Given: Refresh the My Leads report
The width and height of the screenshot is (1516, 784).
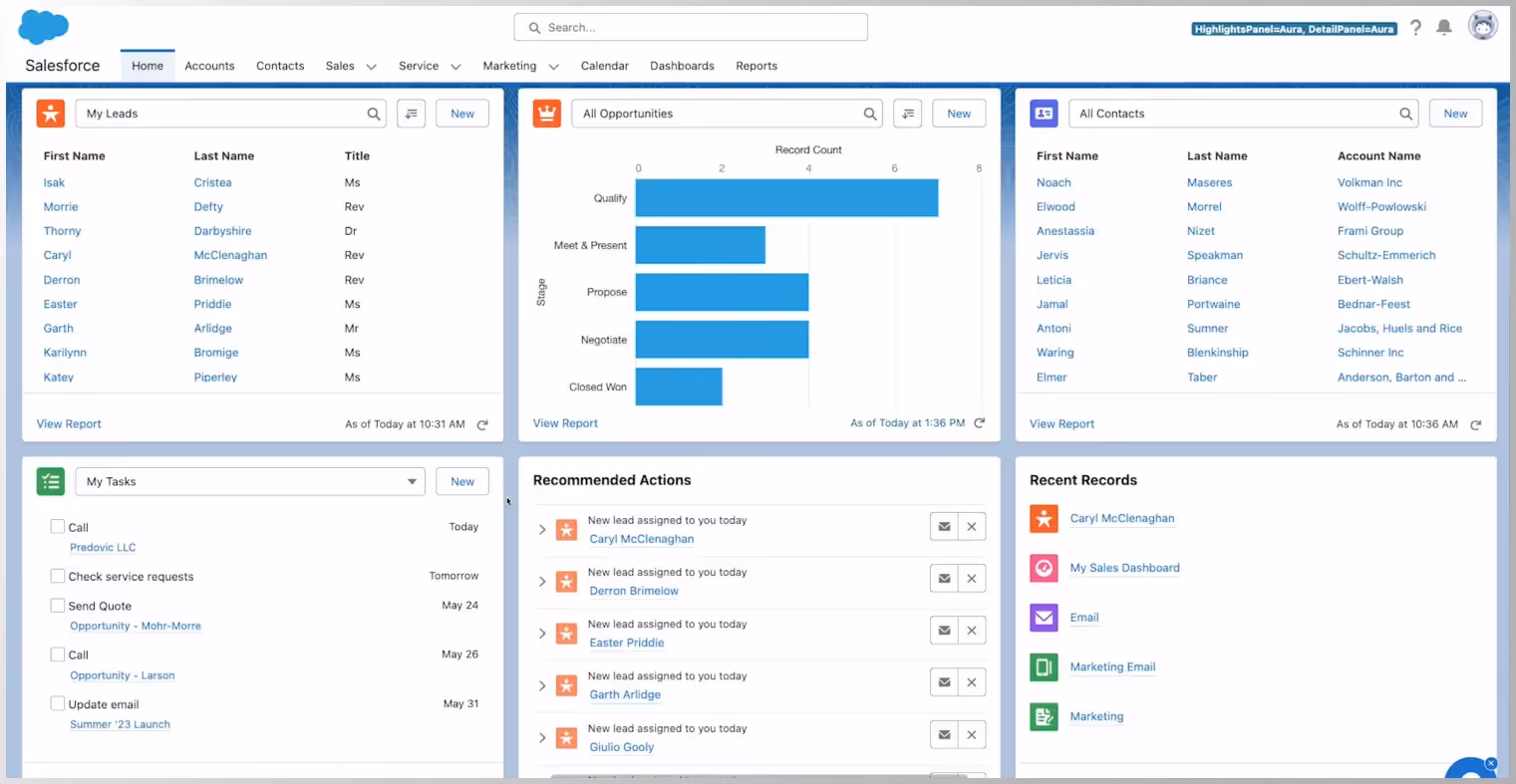Looking at the screenshot, I should click(482, 424).
